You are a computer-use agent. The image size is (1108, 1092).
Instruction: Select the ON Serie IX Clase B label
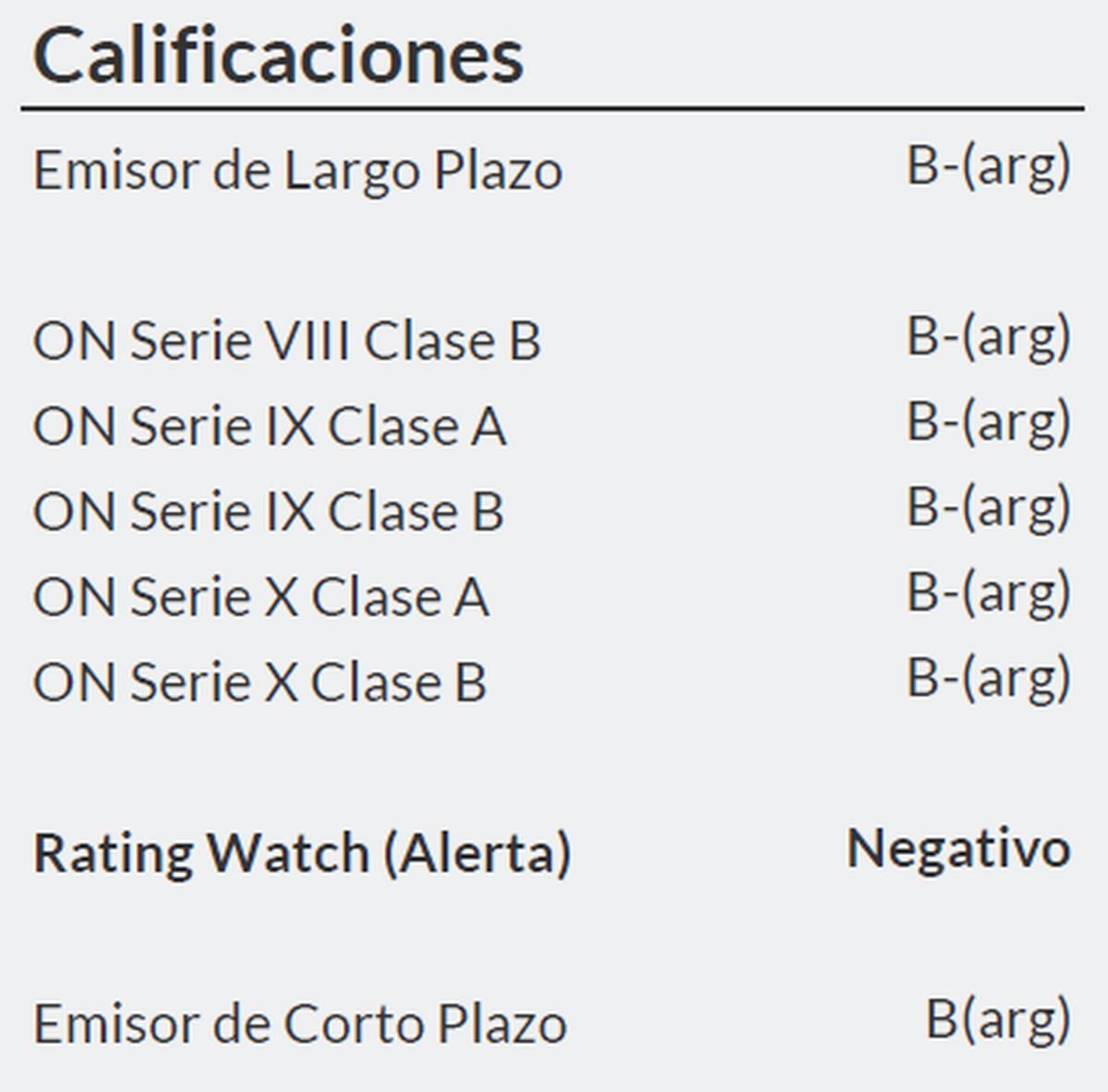click(268, 511)
